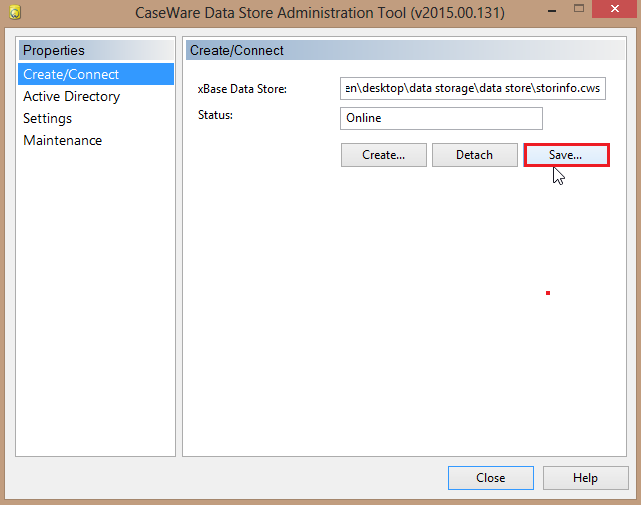Click the CaseWare app icon in title bar

pyautogui.click(x=16, y=15)
